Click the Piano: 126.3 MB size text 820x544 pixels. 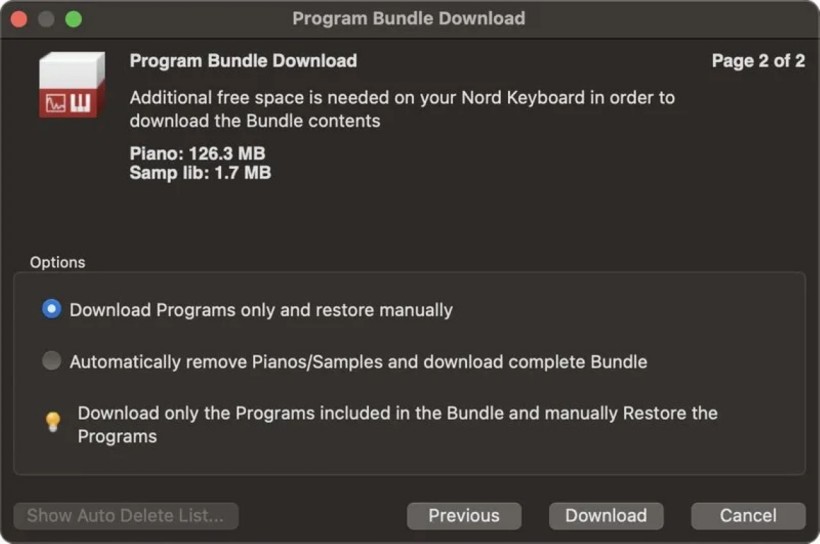(198, 153)
